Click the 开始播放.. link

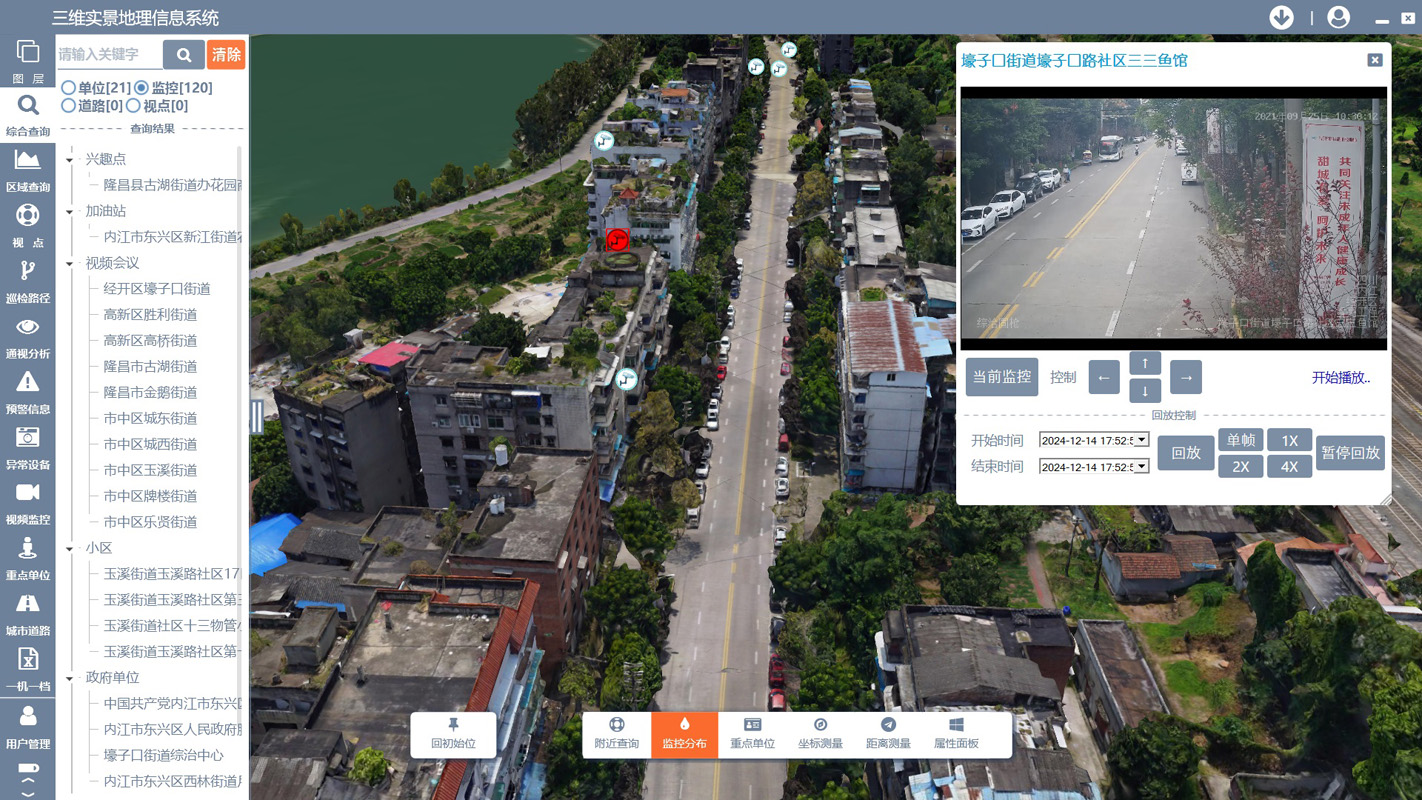(1341, 377)
